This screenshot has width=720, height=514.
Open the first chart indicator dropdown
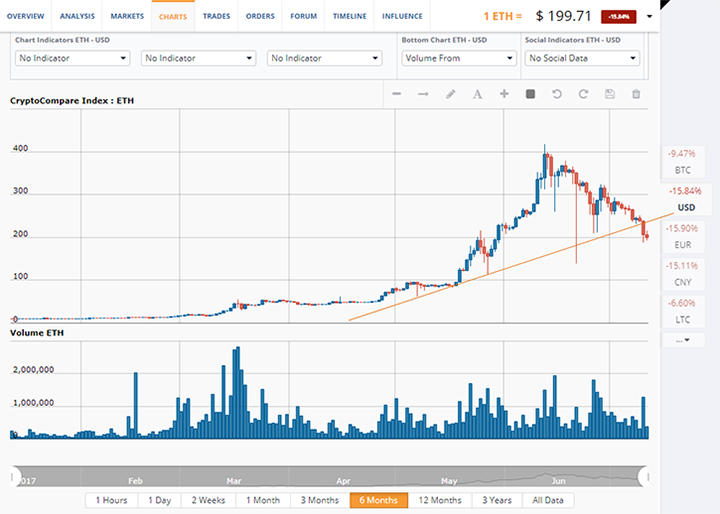[73, 58]
